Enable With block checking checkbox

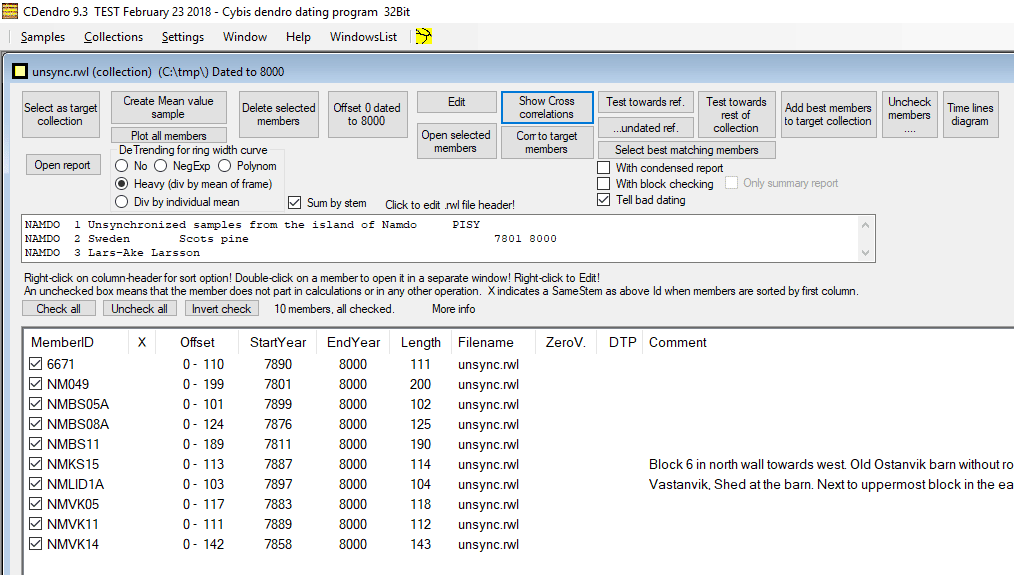point(603,184)
